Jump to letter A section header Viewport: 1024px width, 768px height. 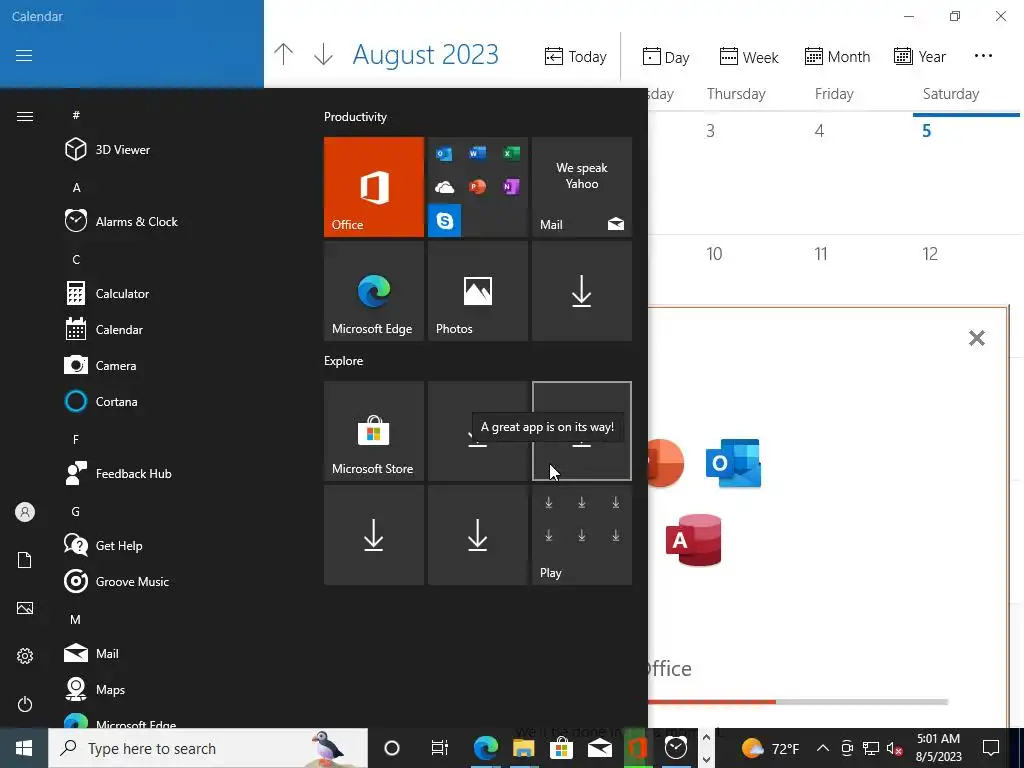point(76,187)
